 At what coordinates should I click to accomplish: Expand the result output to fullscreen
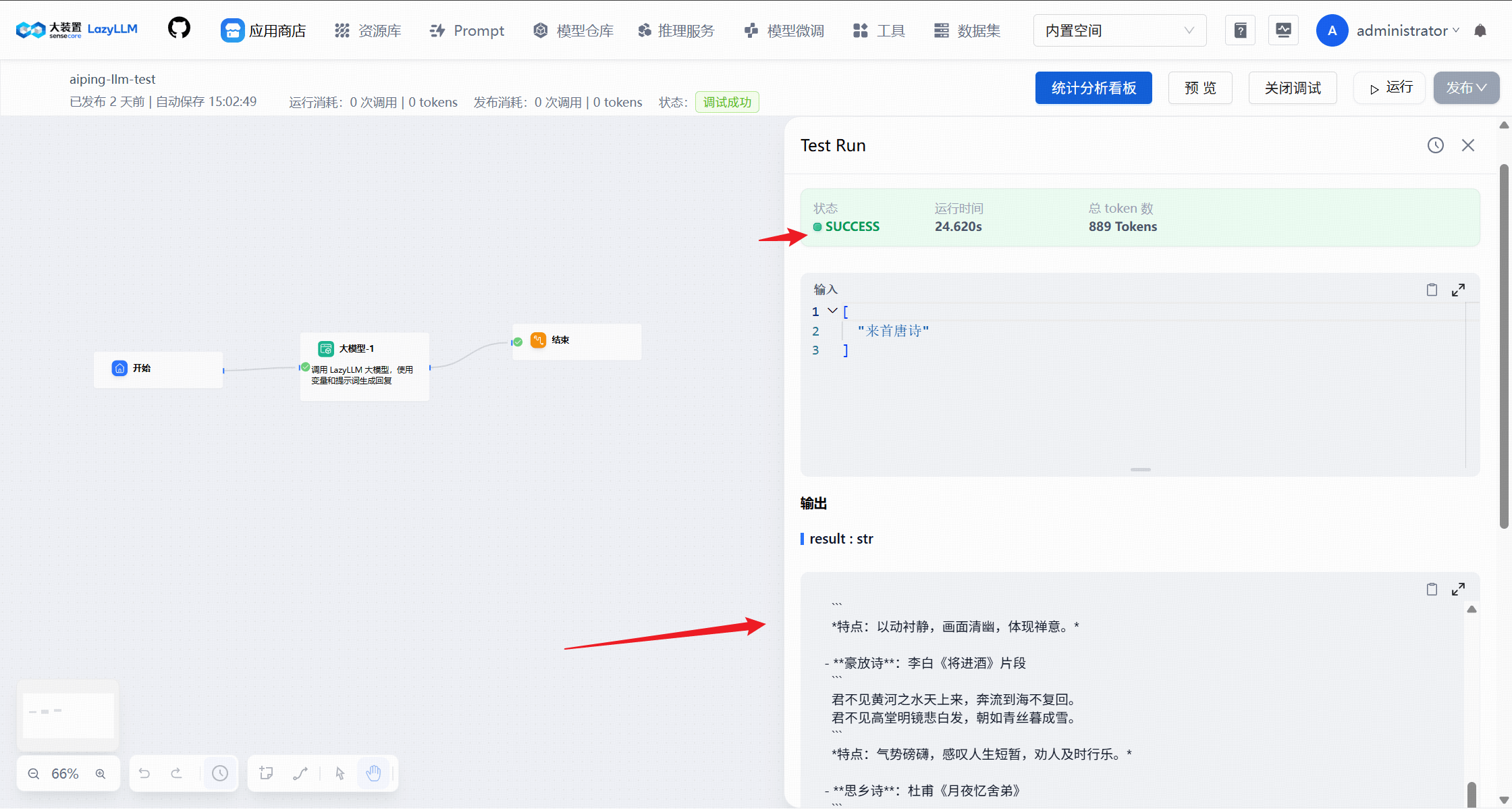pos(1458,589)
